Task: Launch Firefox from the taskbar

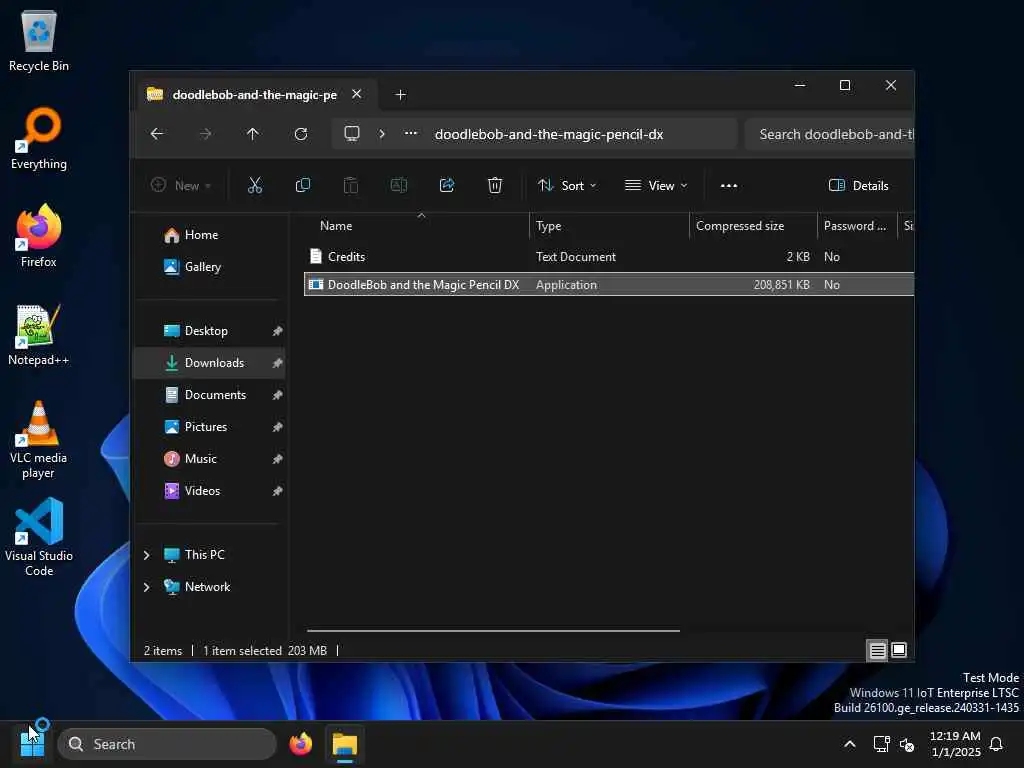Action: click(300, 744)
